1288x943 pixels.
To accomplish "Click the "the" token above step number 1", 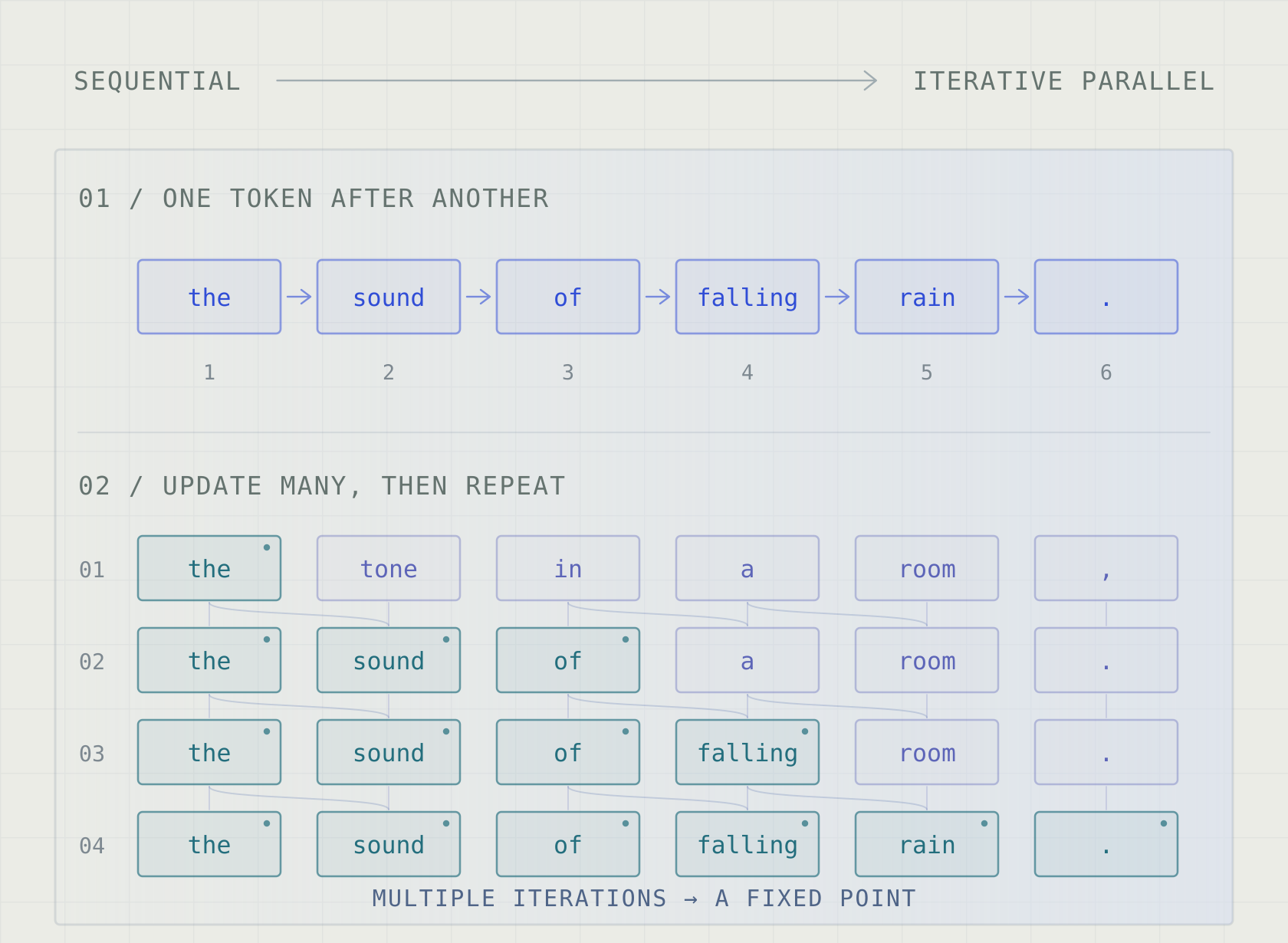I will click(209, 297).
